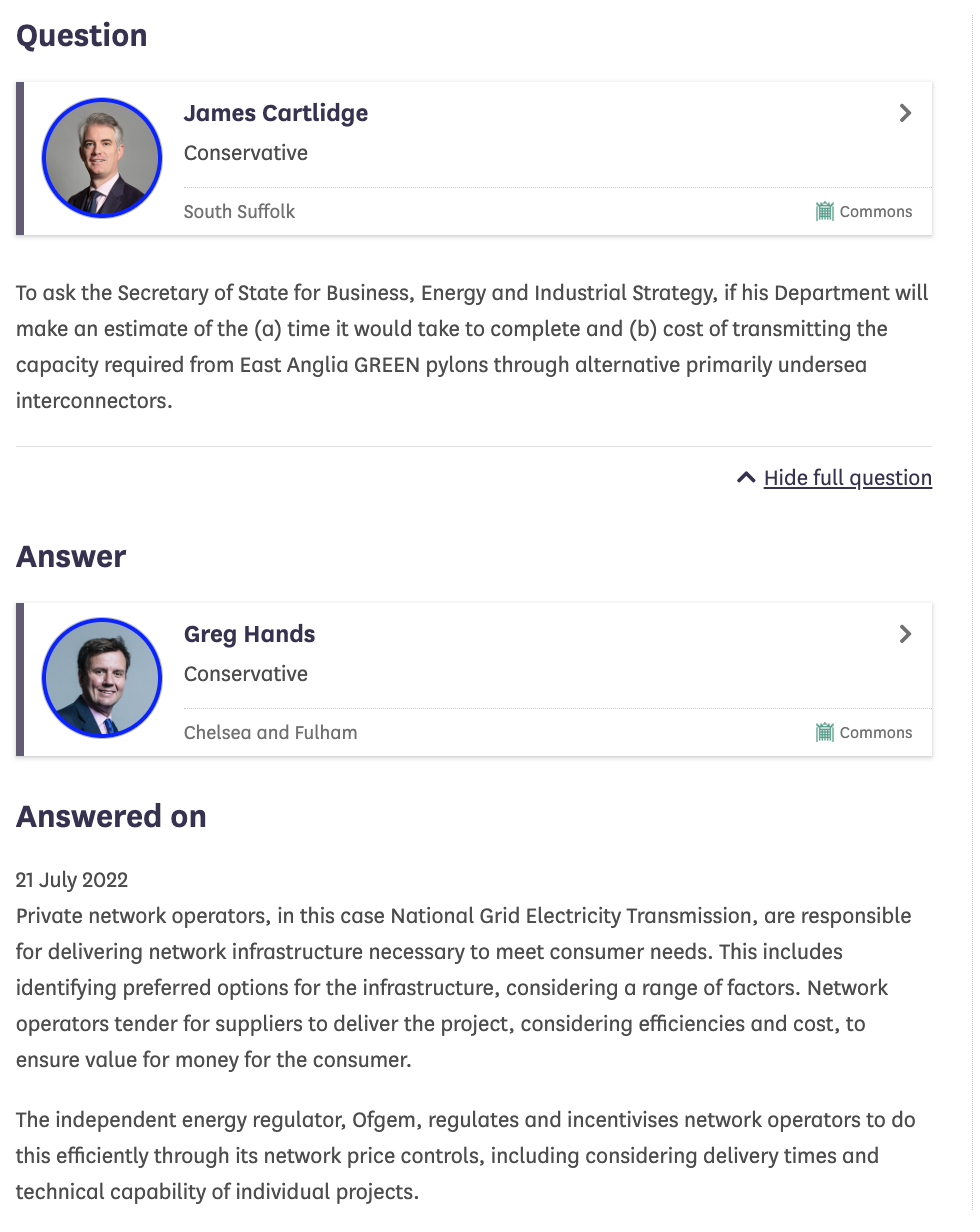Open the James Cartlidge member name
This screenshot has height=1232, width=980.
click(x=275, y=113)
